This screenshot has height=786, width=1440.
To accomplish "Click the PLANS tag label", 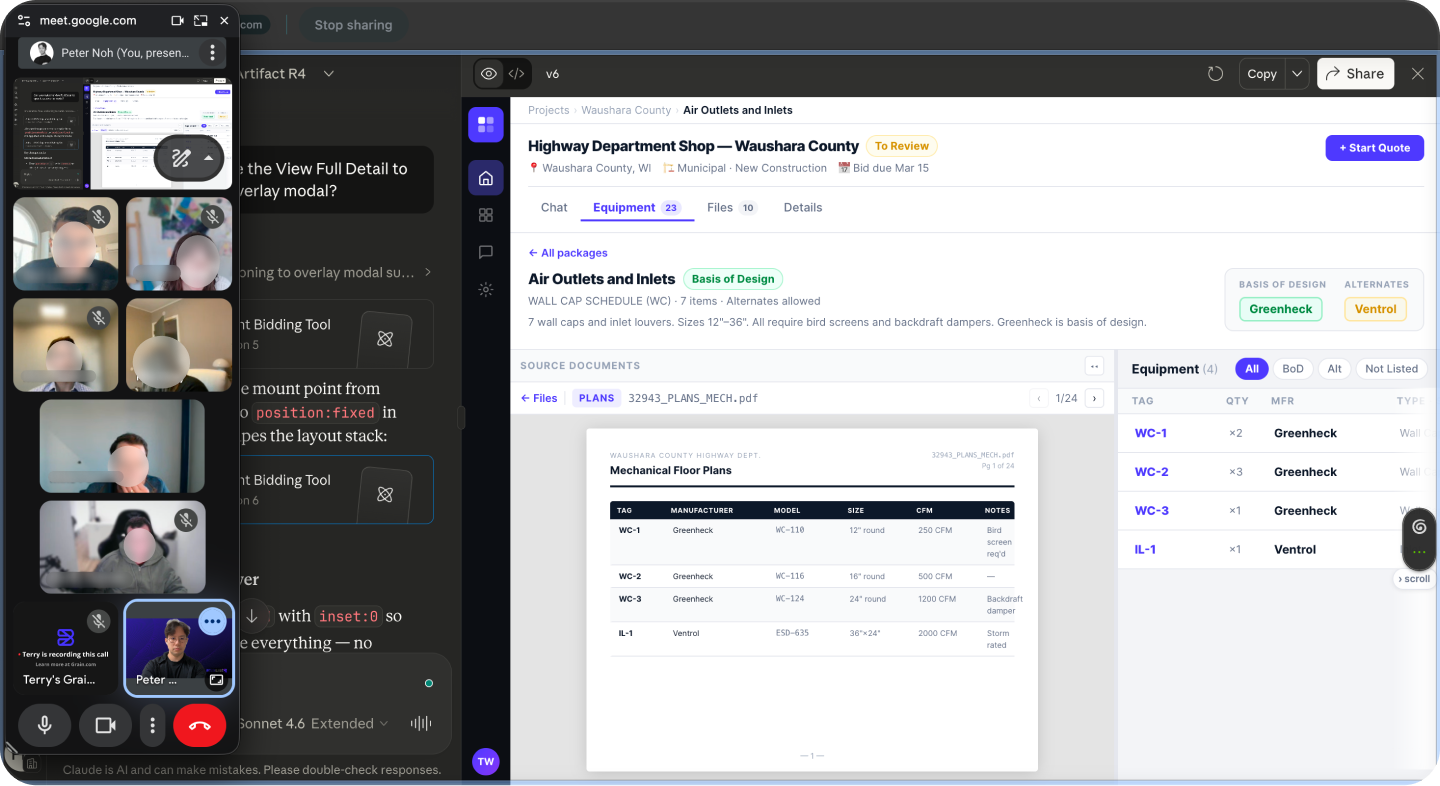I will 597,398.
